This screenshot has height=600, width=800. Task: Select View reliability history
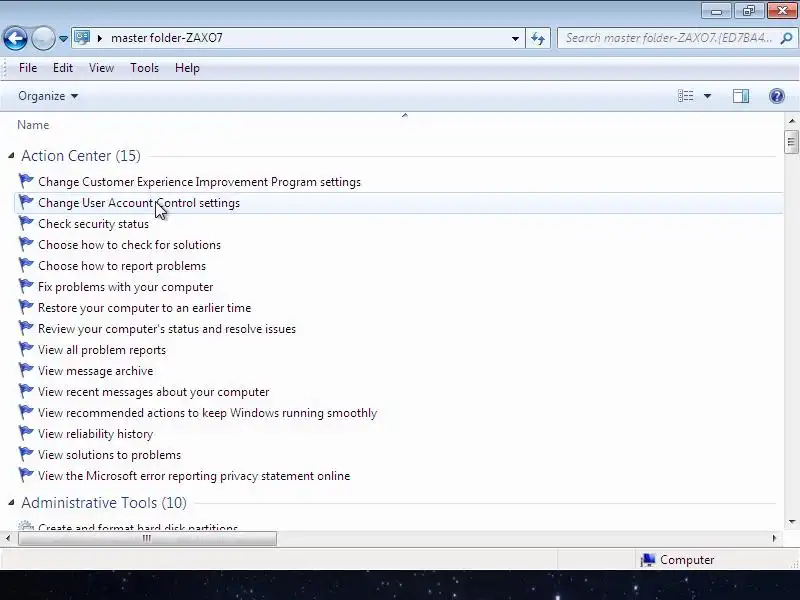tap(95, 434)
